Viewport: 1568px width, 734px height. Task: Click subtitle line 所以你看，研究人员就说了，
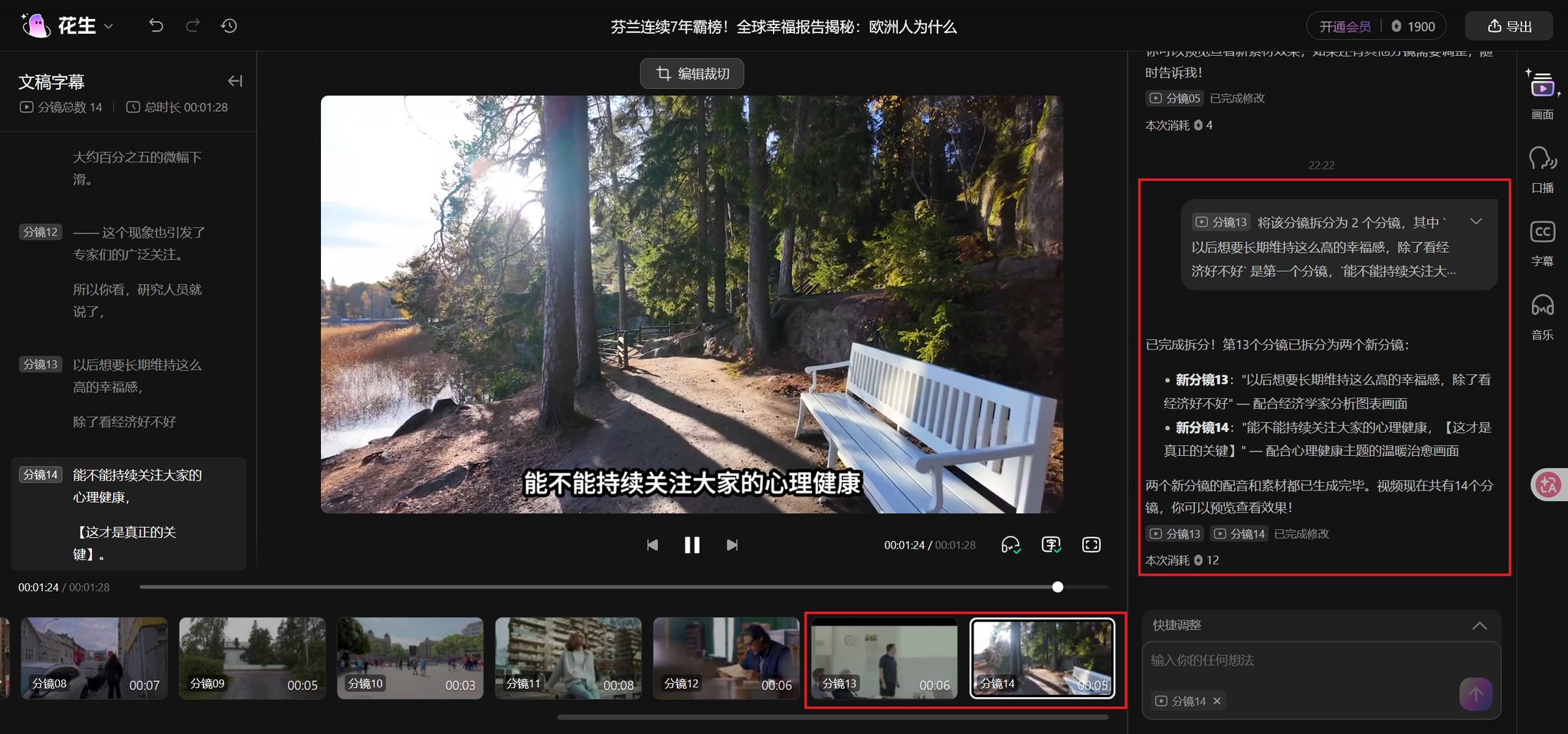(138, 300)
